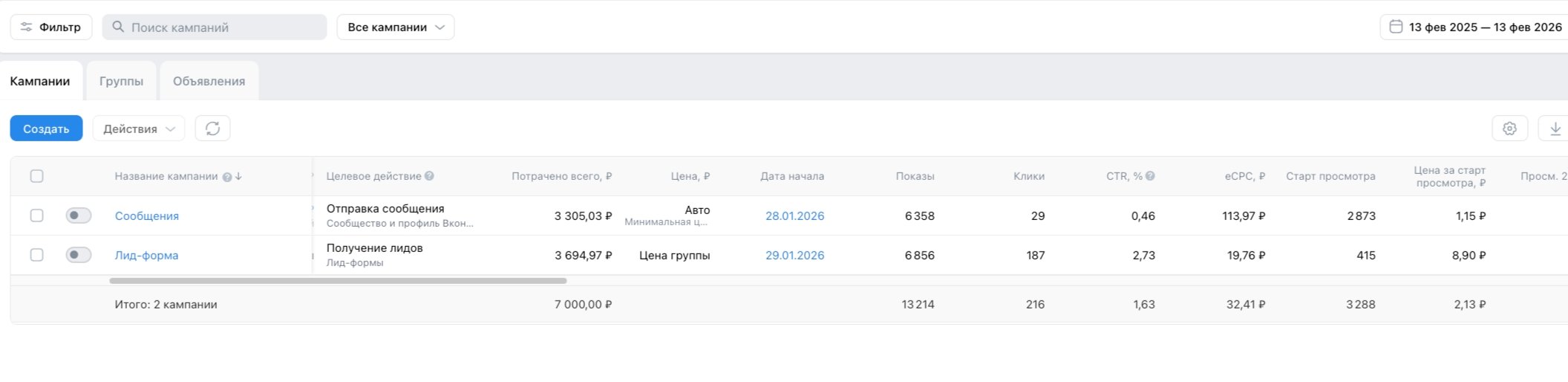This screenshot has height=382, width=1568.
Task: Tick the checkbox for the Сообщения row
Action: coord(36,216)
